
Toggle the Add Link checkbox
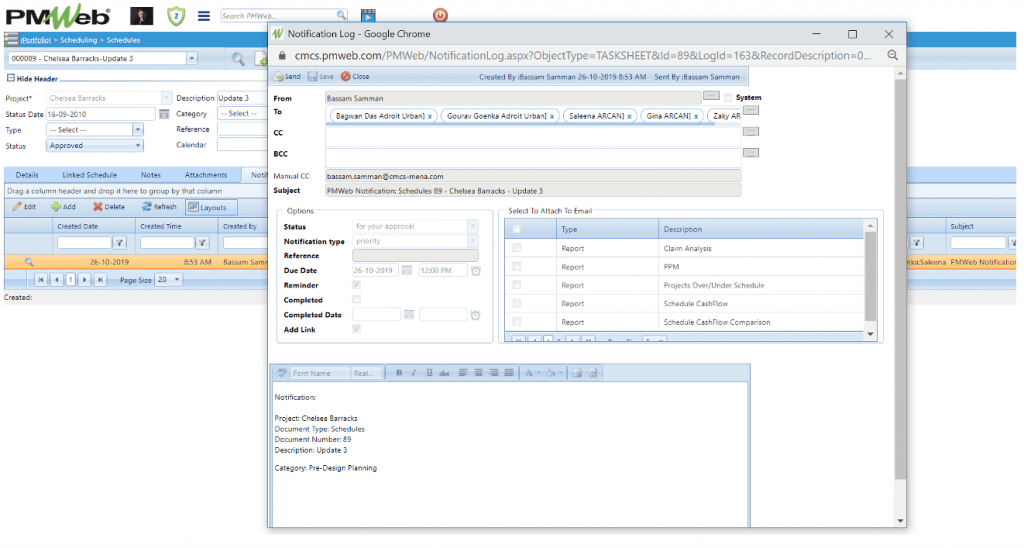coord(356,329)
